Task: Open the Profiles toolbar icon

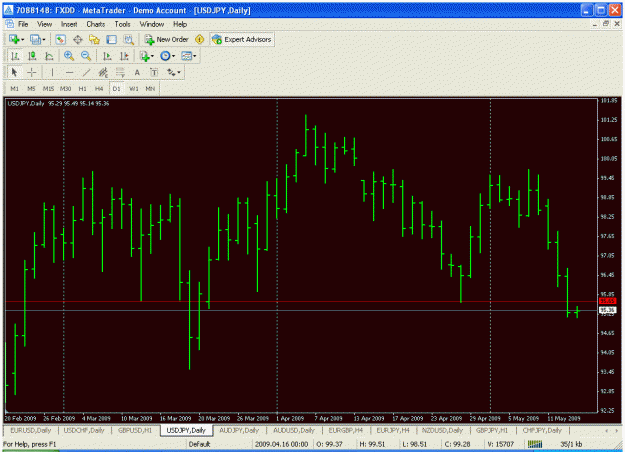Action: (x=36, y=39)
